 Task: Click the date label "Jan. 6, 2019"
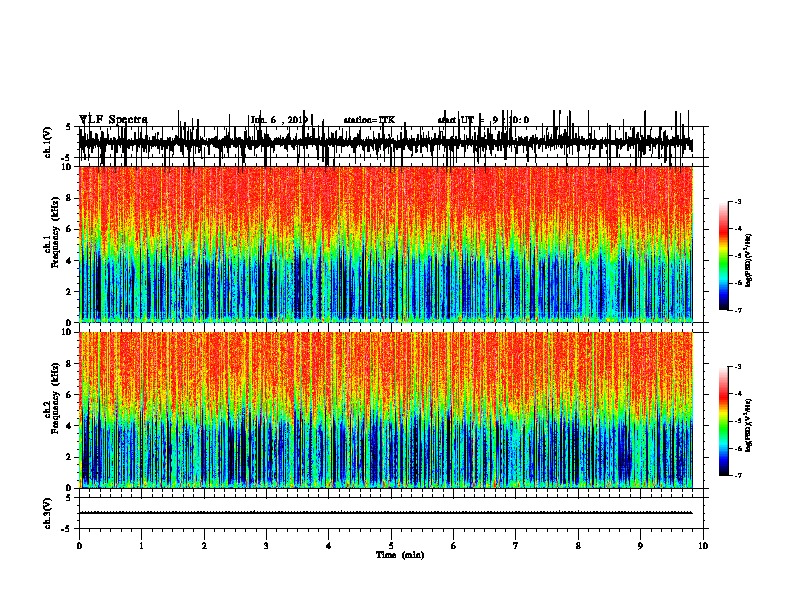coord(279,120)
